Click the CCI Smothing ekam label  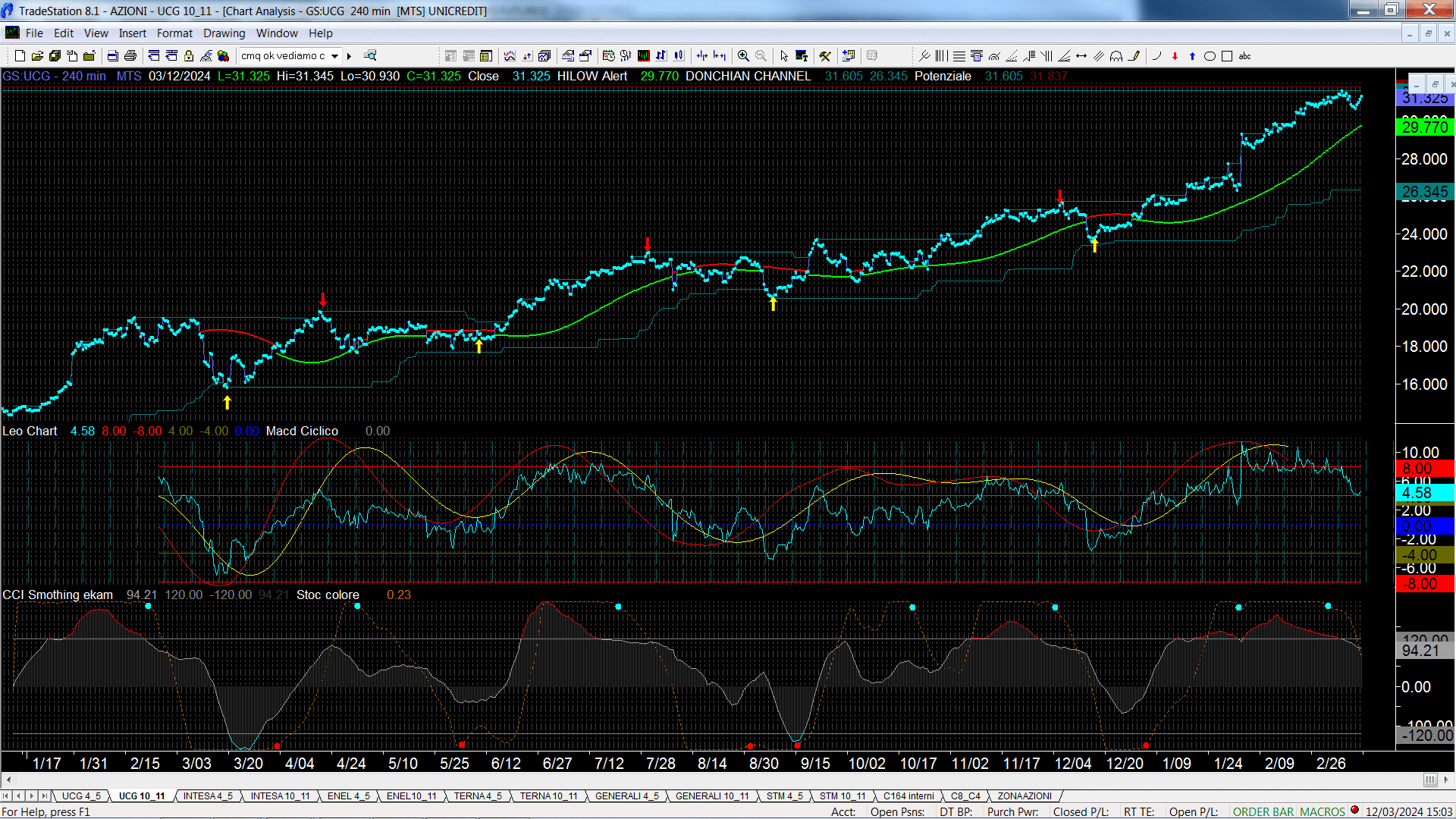click(x=58, y=595)
